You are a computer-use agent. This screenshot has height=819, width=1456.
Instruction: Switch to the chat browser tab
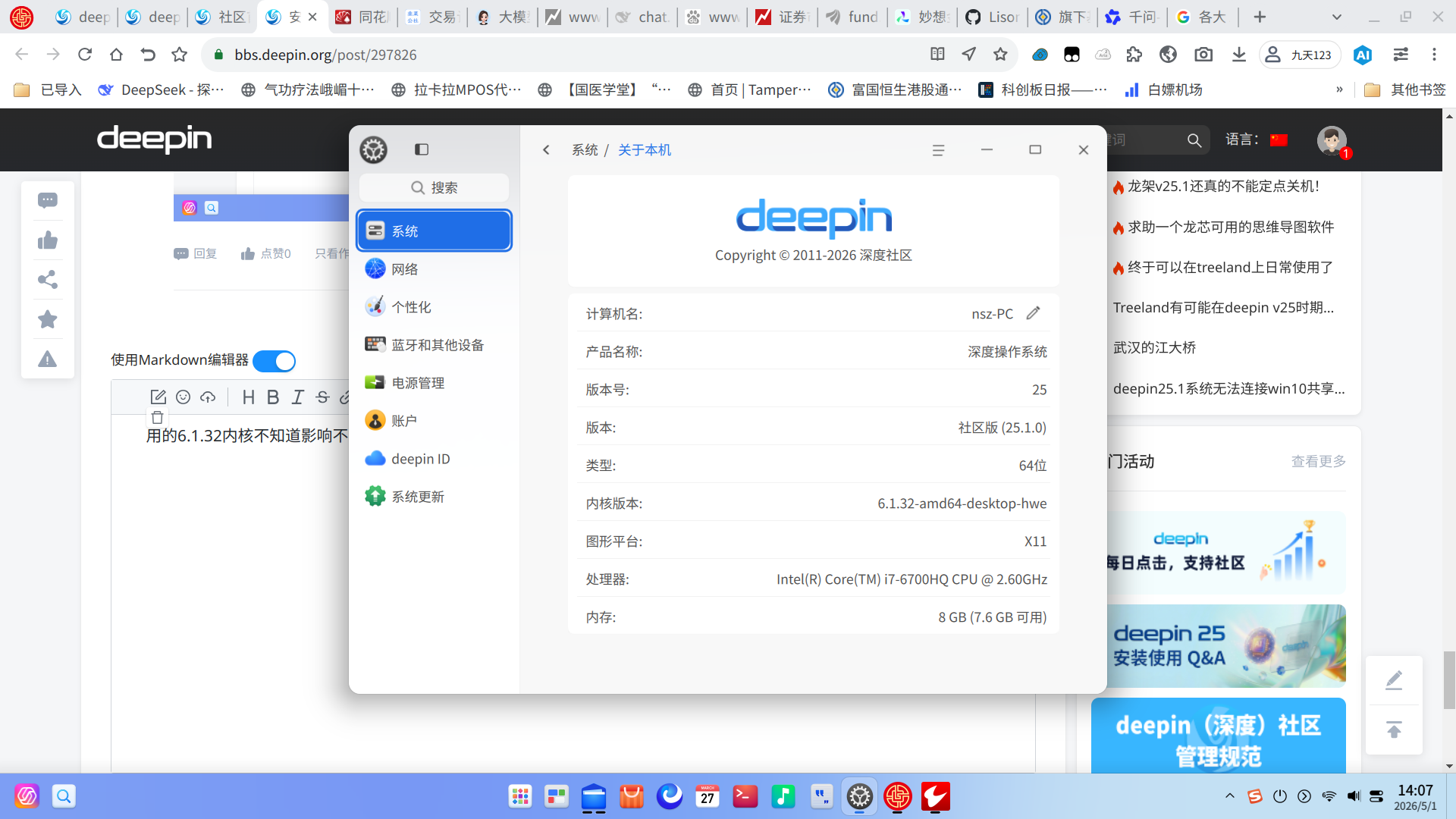643,17
